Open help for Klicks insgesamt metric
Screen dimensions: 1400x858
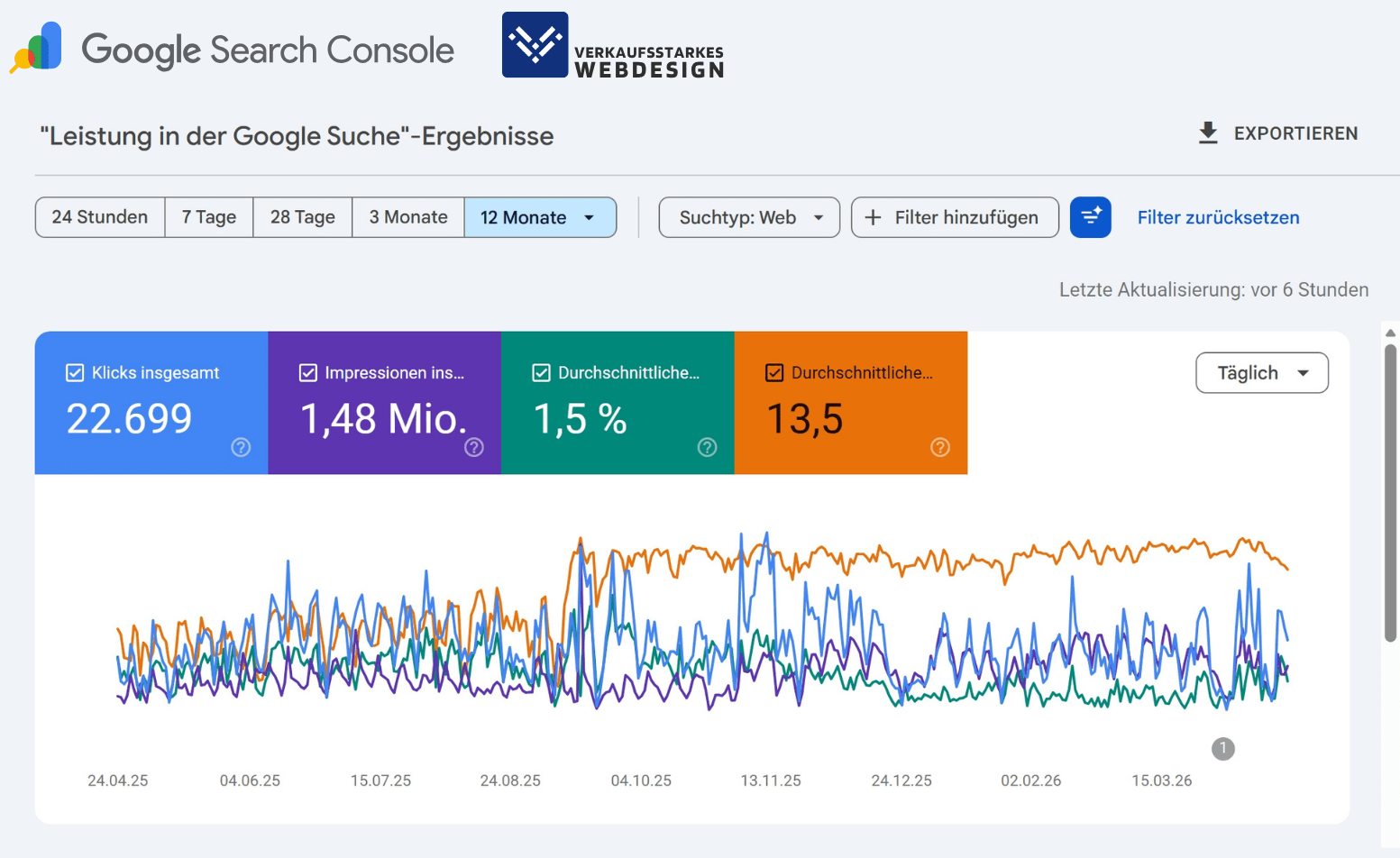pos(241,447)
